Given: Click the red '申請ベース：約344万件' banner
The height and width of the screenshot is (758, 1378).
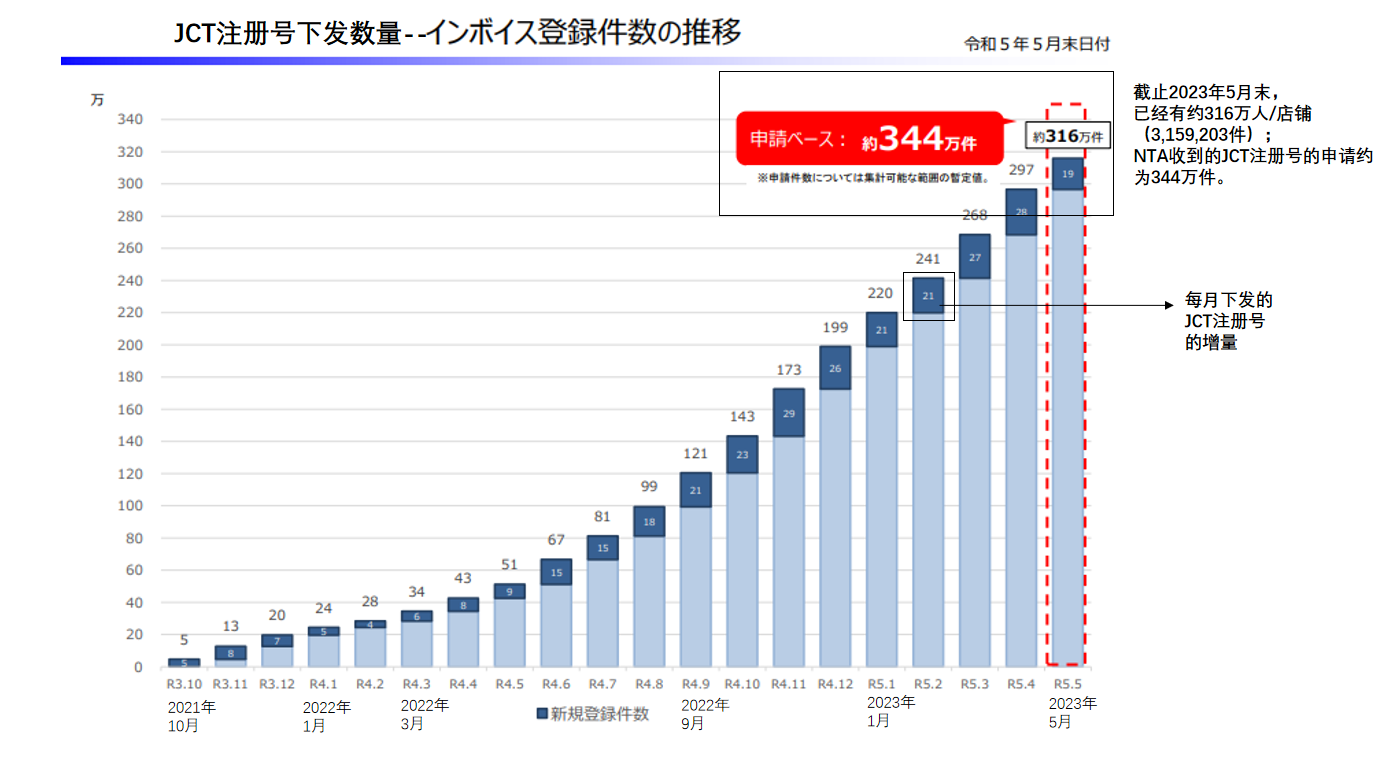Looking at the screenshot, I should (869, 139).
